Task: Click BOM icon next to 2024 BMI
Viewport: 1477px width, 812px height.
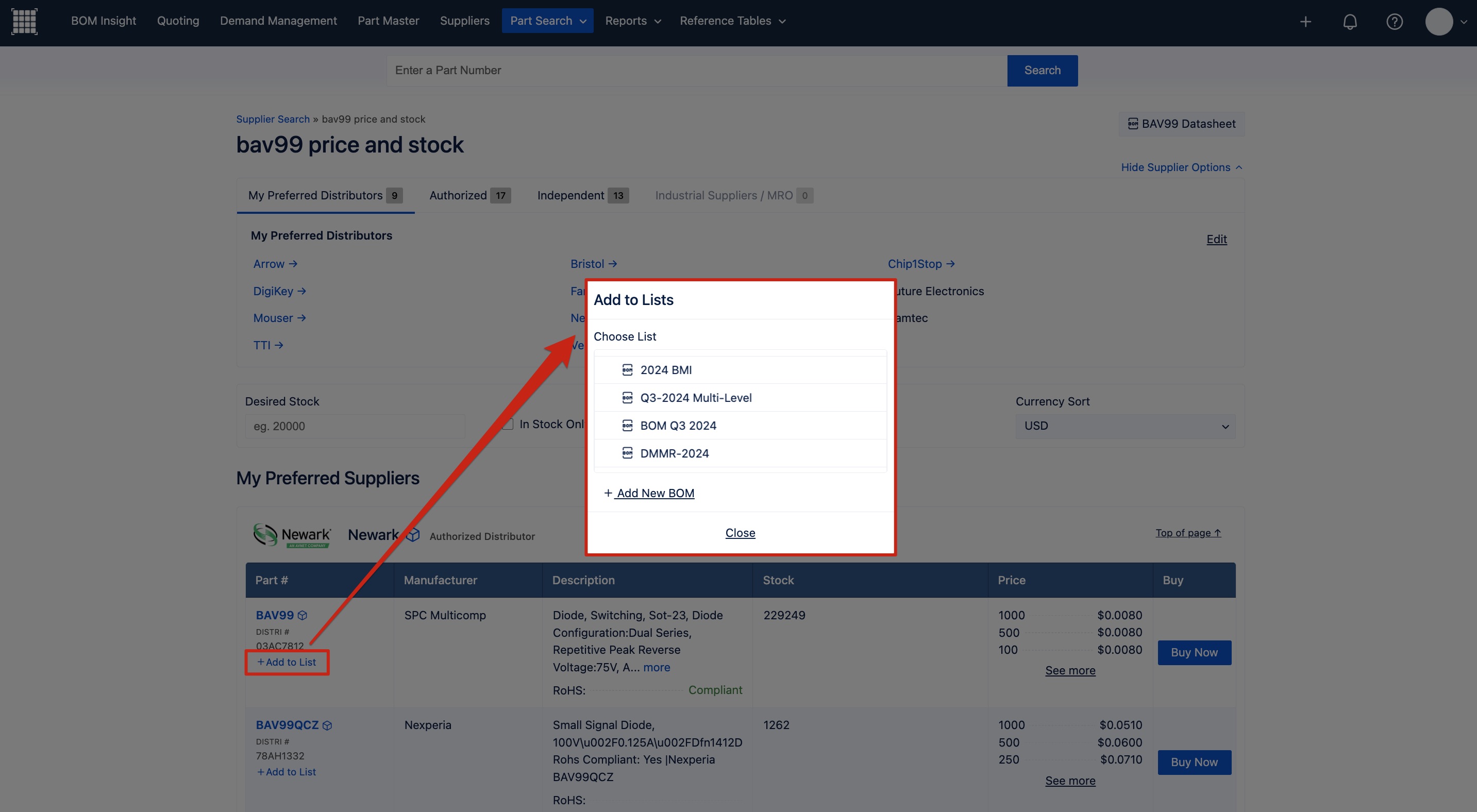Action: click(x=627, y=369)
